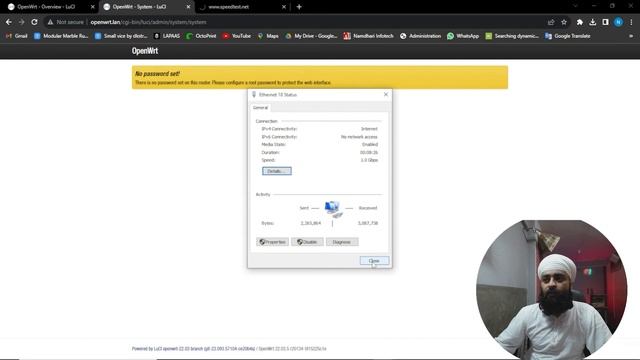Close the Ethernet 10 Status dialog with X
The image size is (640, 360).
pyautogui.click(x=386, y=94)
